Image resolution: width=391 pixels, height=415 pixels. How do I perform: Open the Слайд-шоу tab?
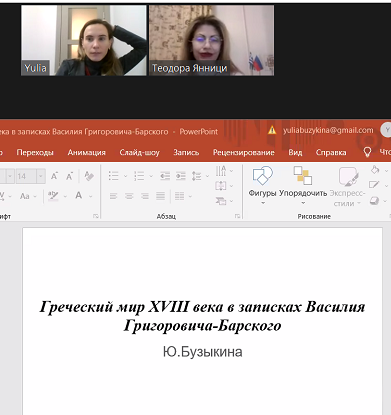click(140, 152)
